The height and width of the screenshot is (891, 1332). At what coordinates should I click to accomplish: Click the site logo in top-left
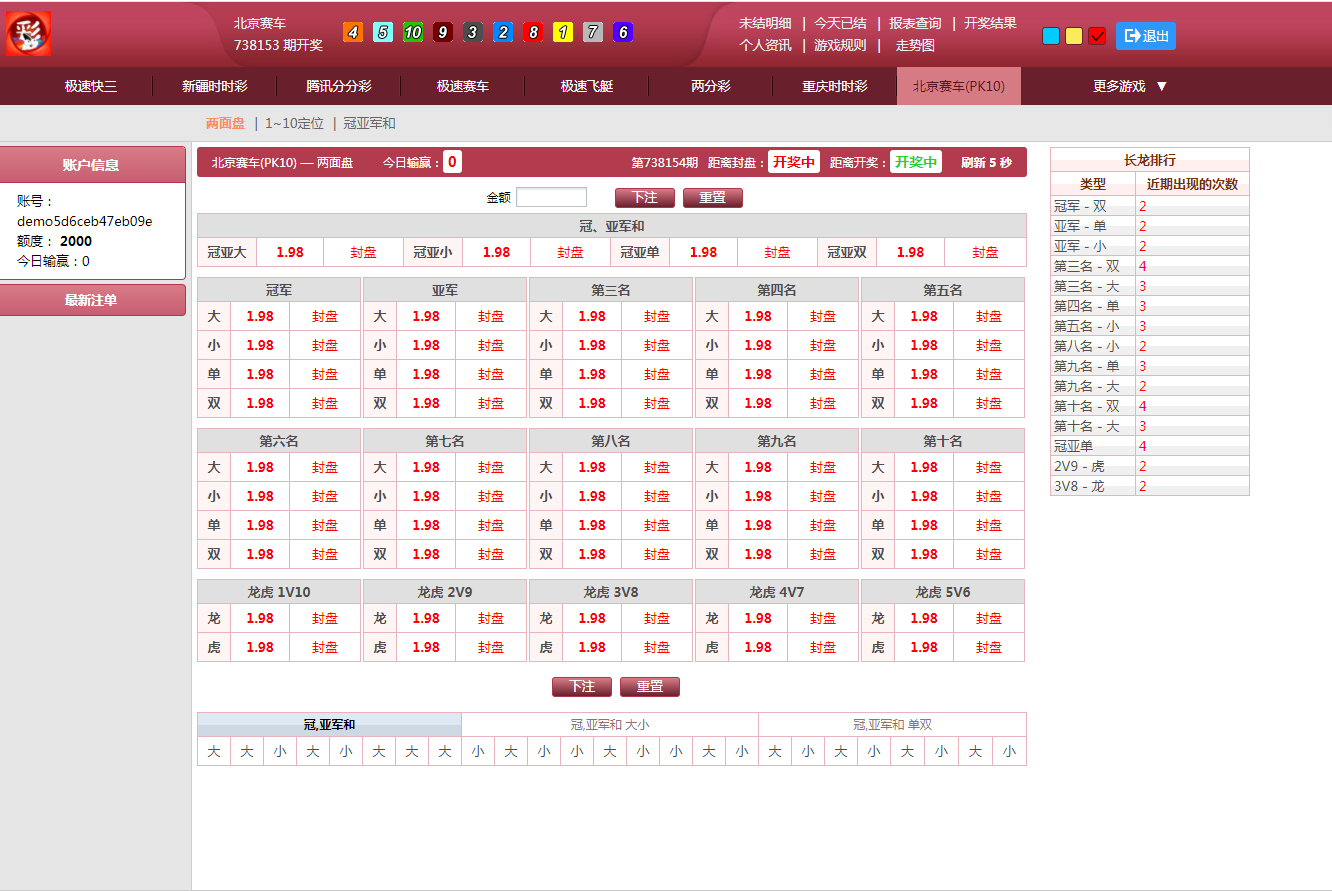28,33
